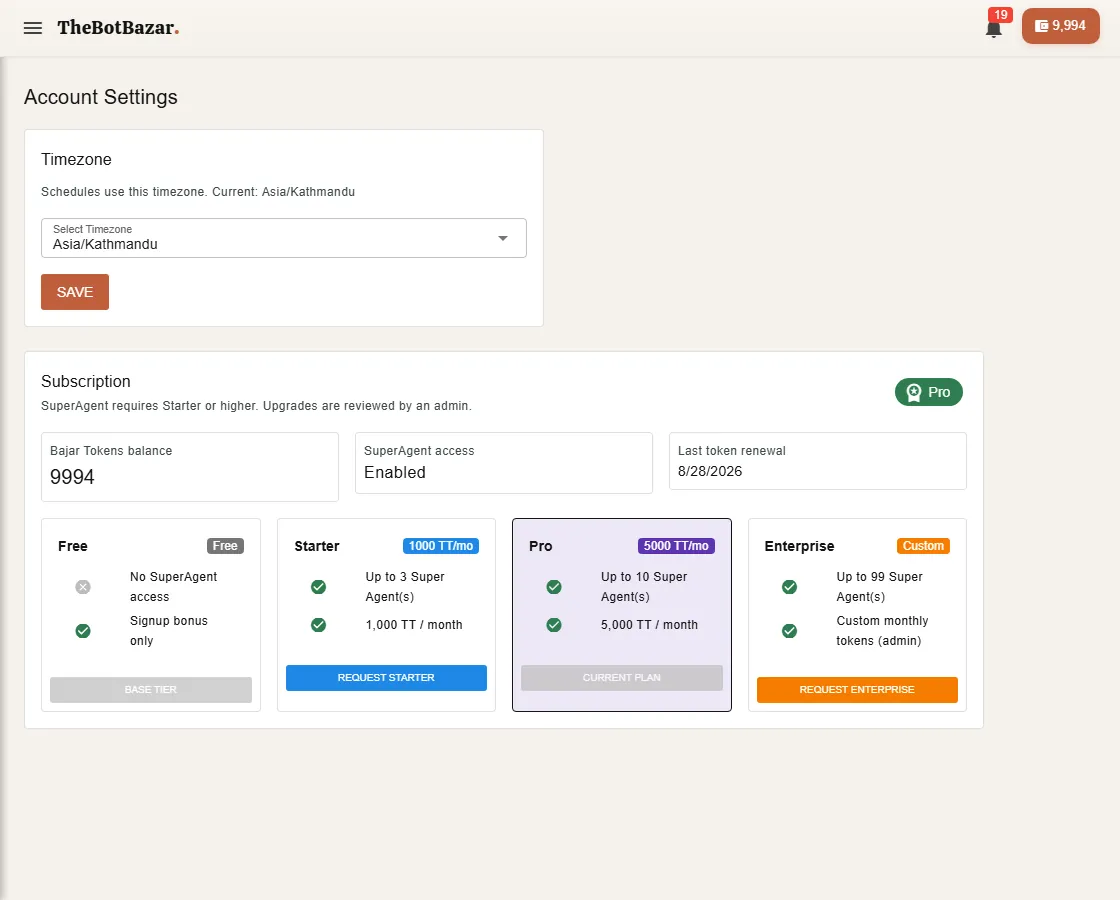Click the 'Up to 10 Super Agent(s)' text
The height and width of the screenshot is (900, 1120).
click(x=644, y=586)
